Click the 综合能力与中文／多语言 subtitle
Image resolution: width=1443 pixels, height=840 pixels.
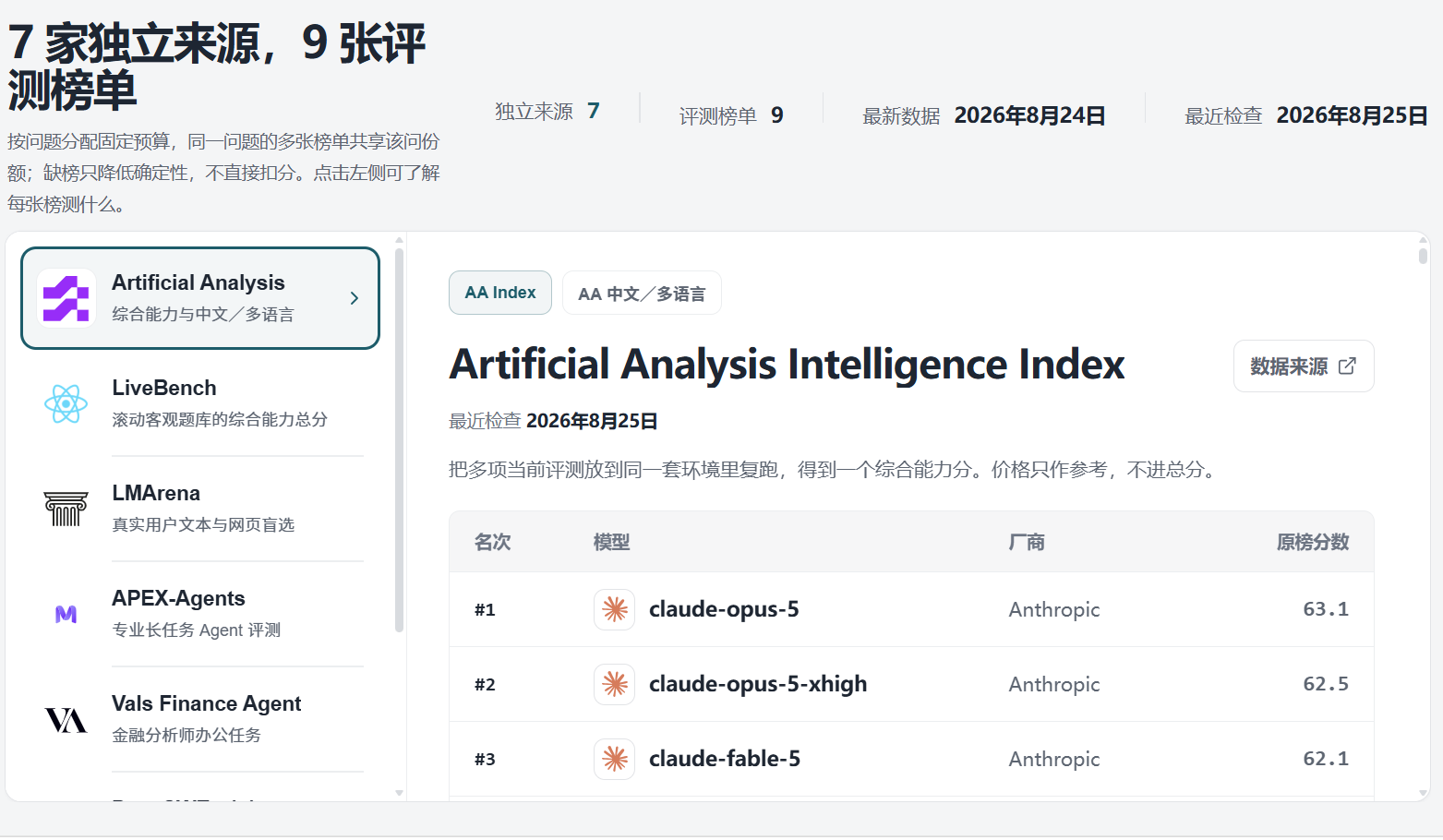click(x=203, y=315)
